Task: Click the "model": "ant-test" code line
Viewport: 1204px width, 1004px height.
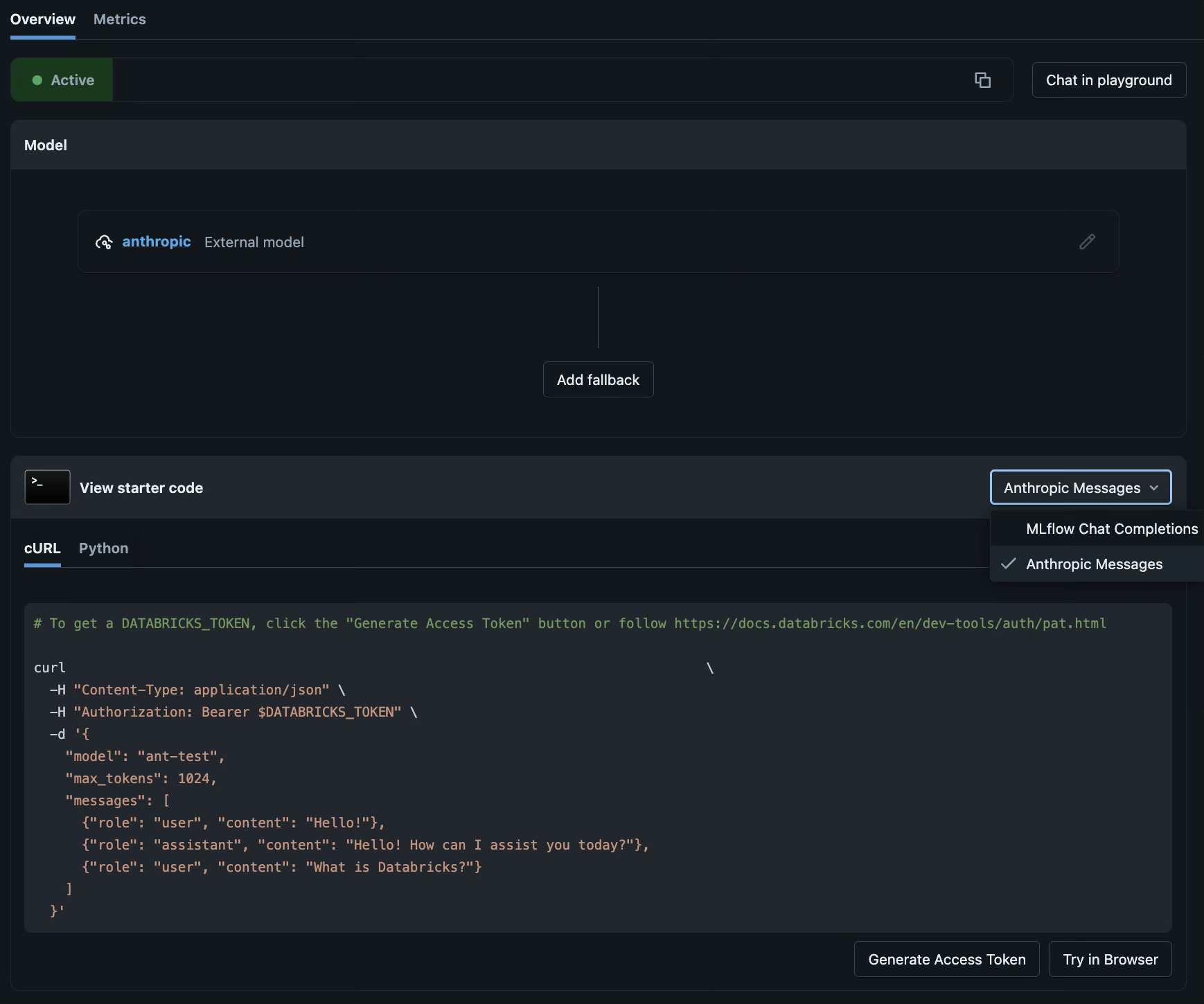Action: pos(145,756)
